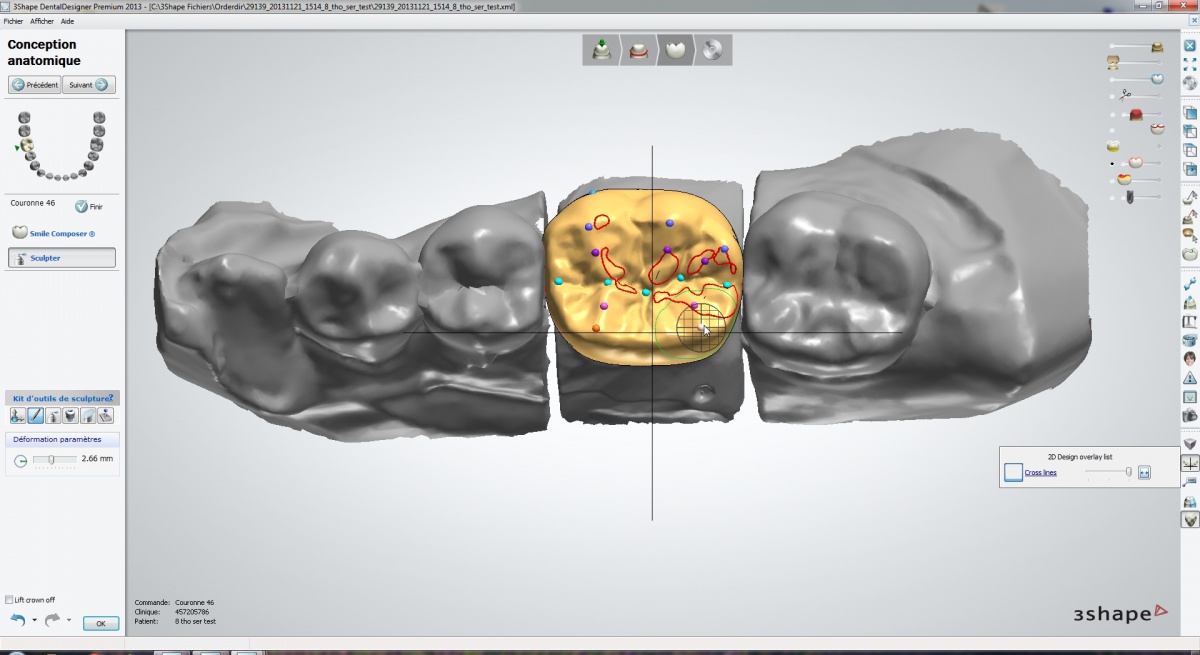The height and width of the screenshot is (655, 1200).
Task: Click the undo arrow button
Action: 18,620
